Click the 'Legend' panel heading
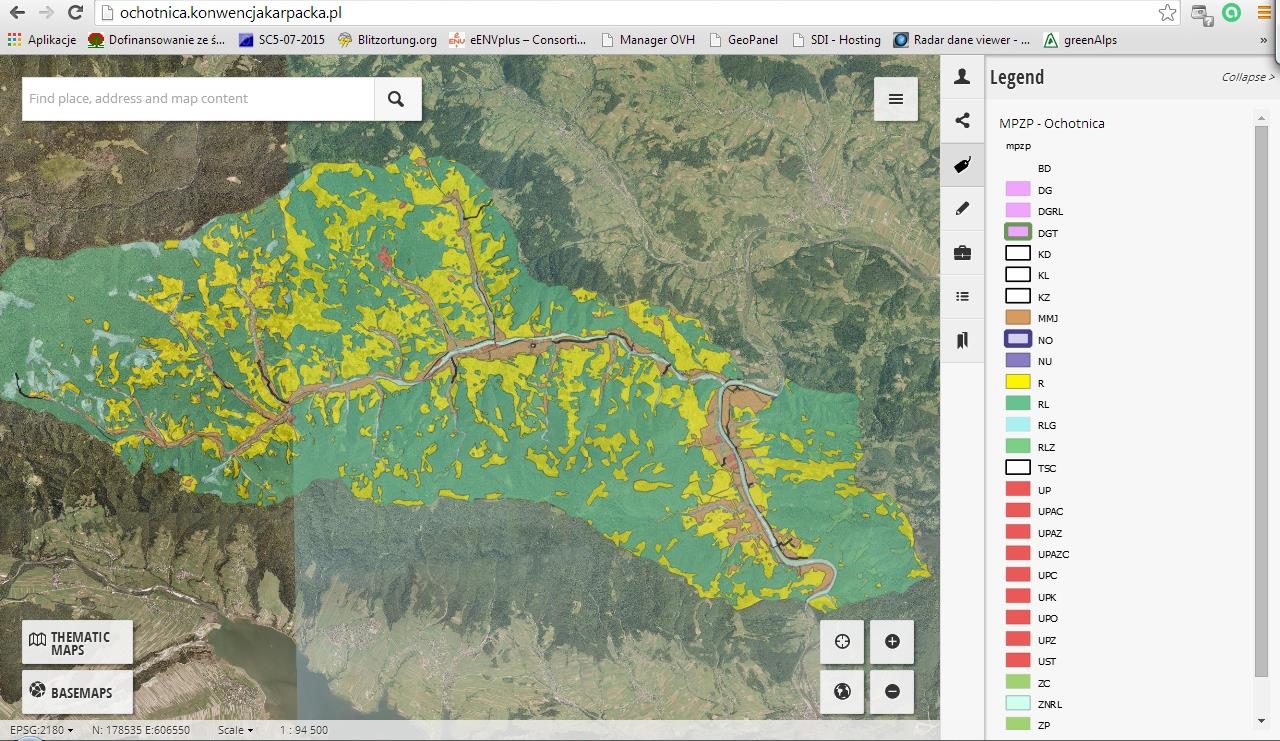The width and height of the screenshot is (1280, 741). pyautogui.click(x=1017, y=77)
